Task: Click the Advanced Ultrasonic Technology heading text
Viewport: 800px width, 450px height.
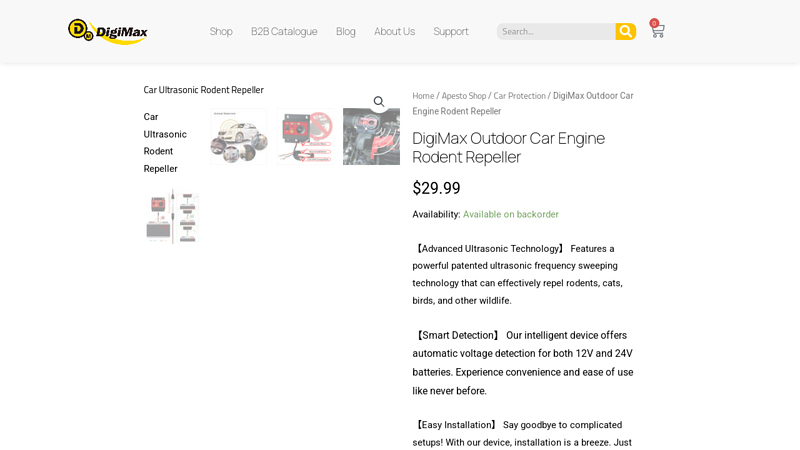Action: click(x=490, y=248)
